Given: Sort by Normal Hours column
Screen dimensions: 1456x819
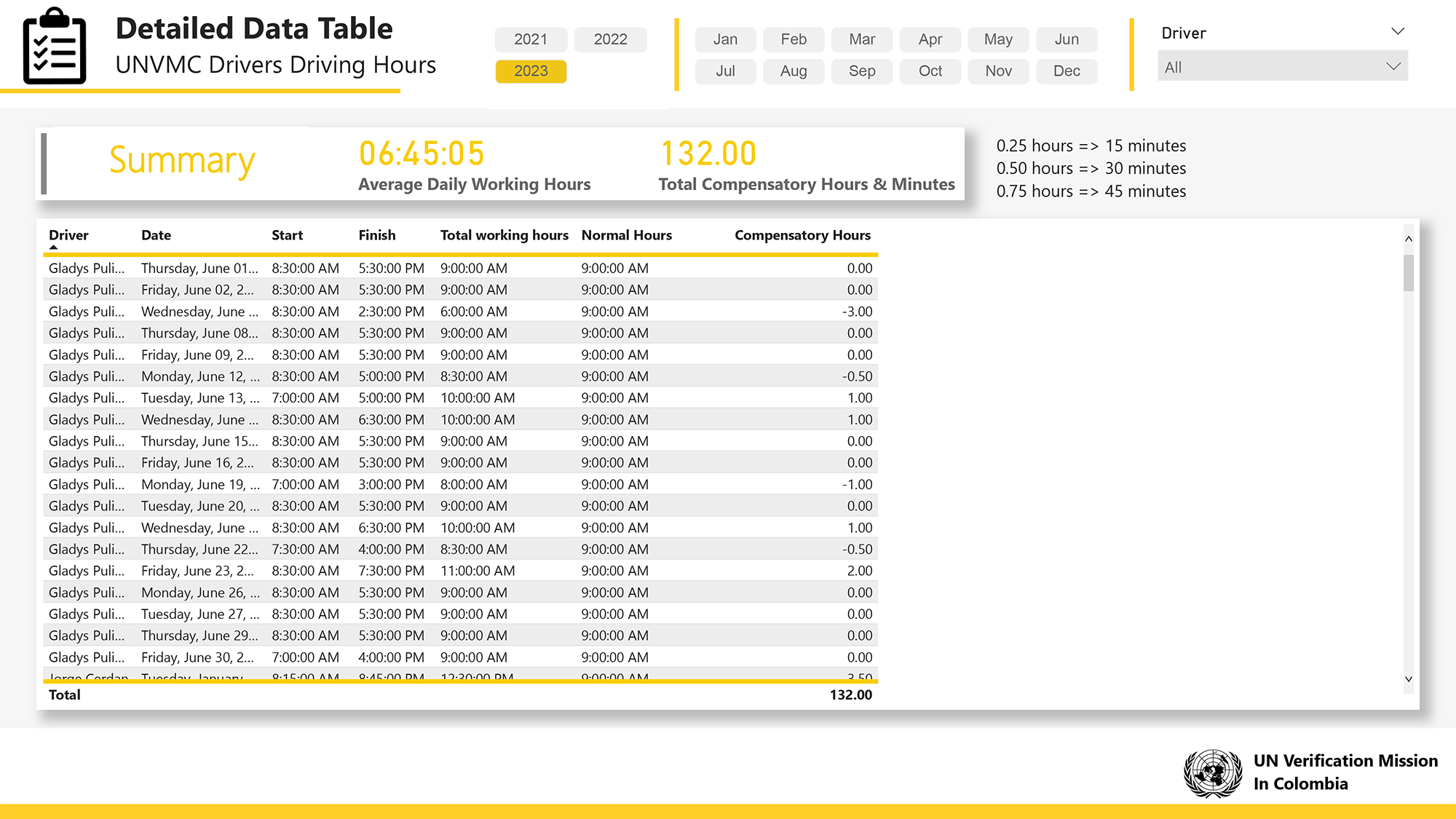Looking at the screenshot, I should point(627,235).
